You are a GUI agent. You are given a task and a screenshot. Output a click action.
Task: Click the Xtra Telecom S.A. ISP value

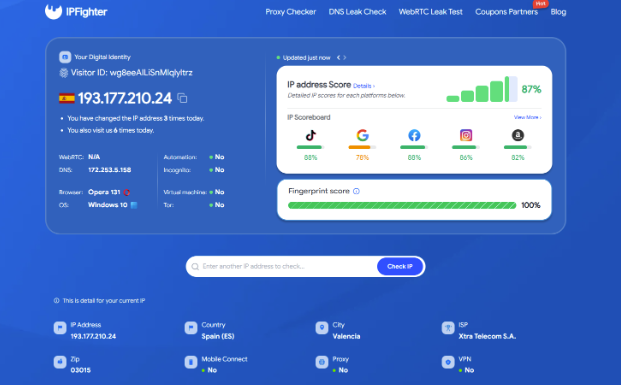(x=487, y=336)
